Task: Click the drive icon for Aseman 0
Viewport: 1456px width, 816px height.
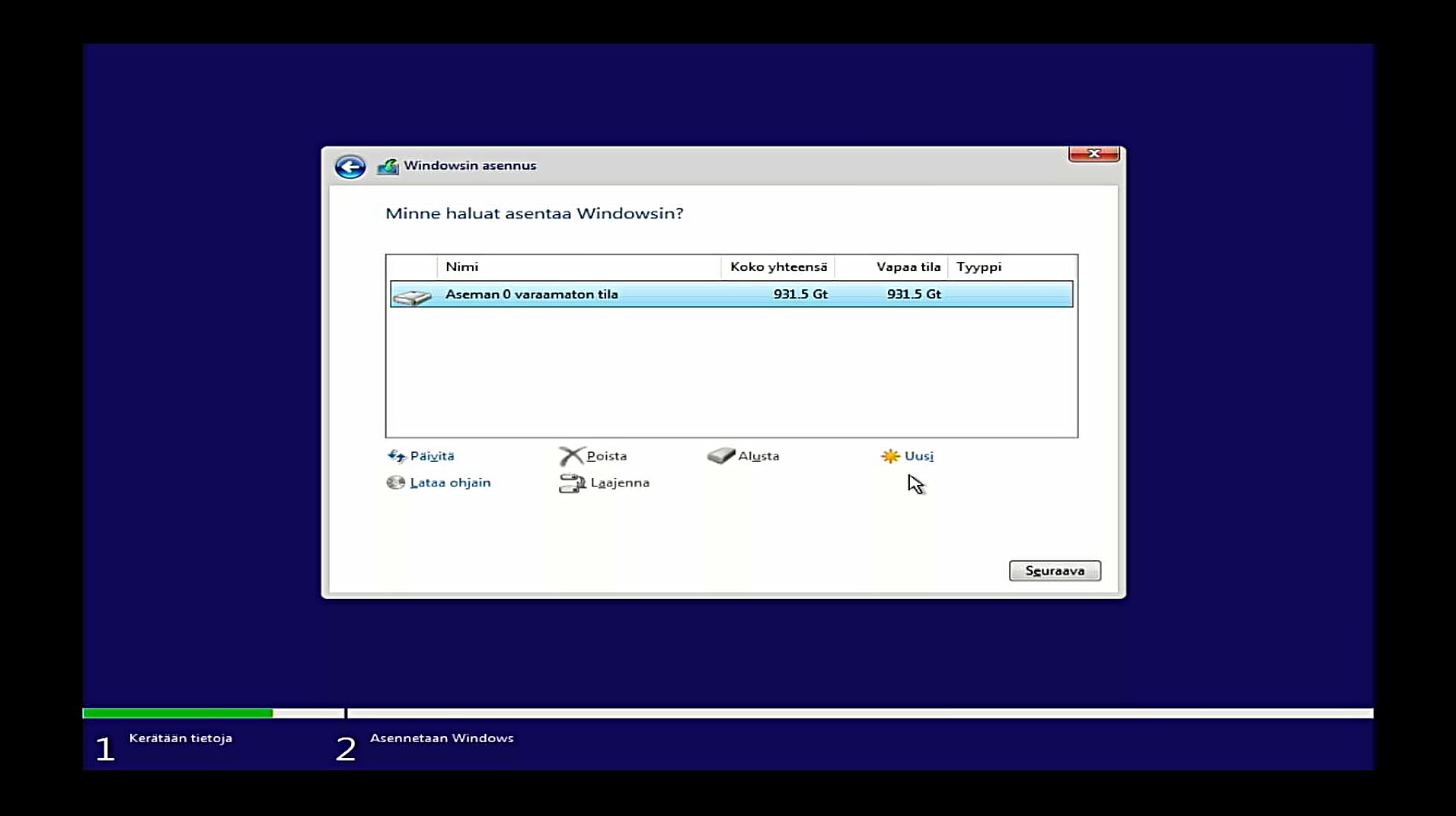Action: (x=413, y=295)
